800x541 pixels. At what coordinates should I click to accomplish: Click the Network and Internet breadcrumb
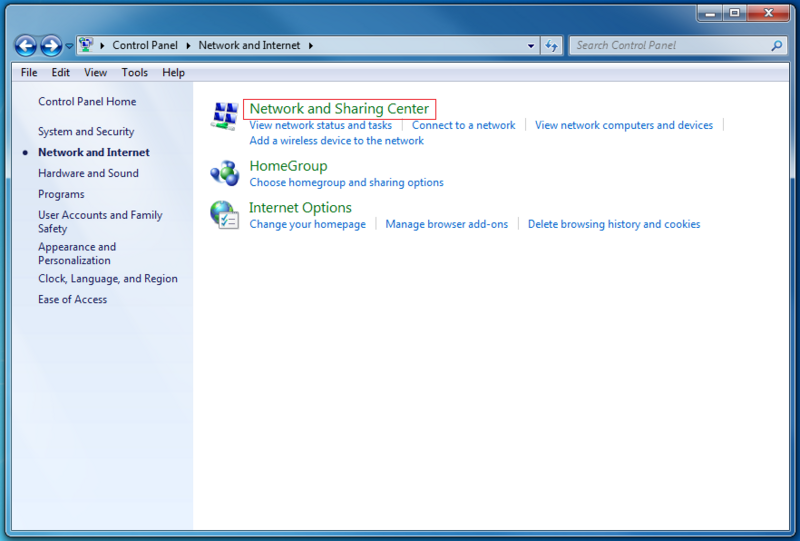(x=249, y=45)
